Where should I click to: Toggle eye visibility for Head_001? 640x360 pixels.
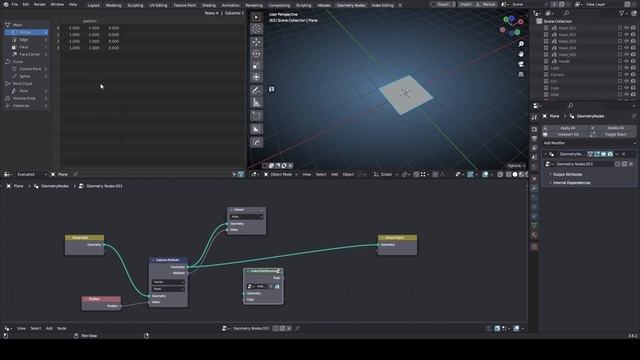click(627, 28)
